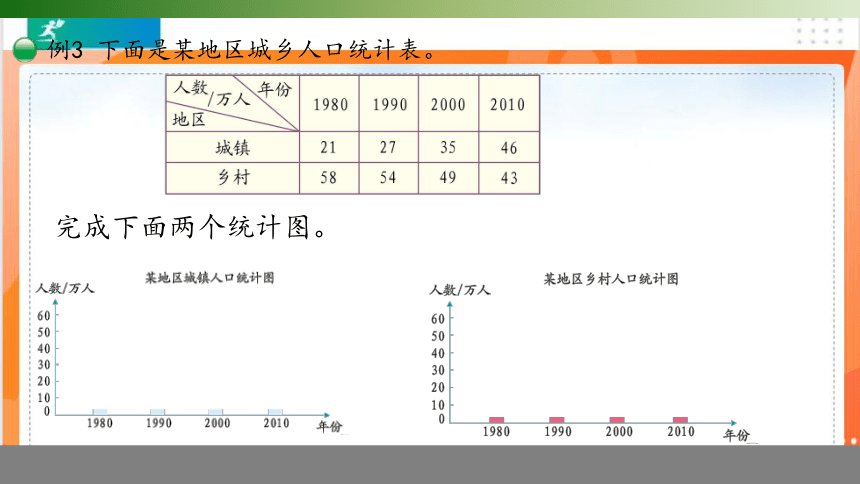Click chart title 某地区城镇人口统计图

[x=210, y=278]
